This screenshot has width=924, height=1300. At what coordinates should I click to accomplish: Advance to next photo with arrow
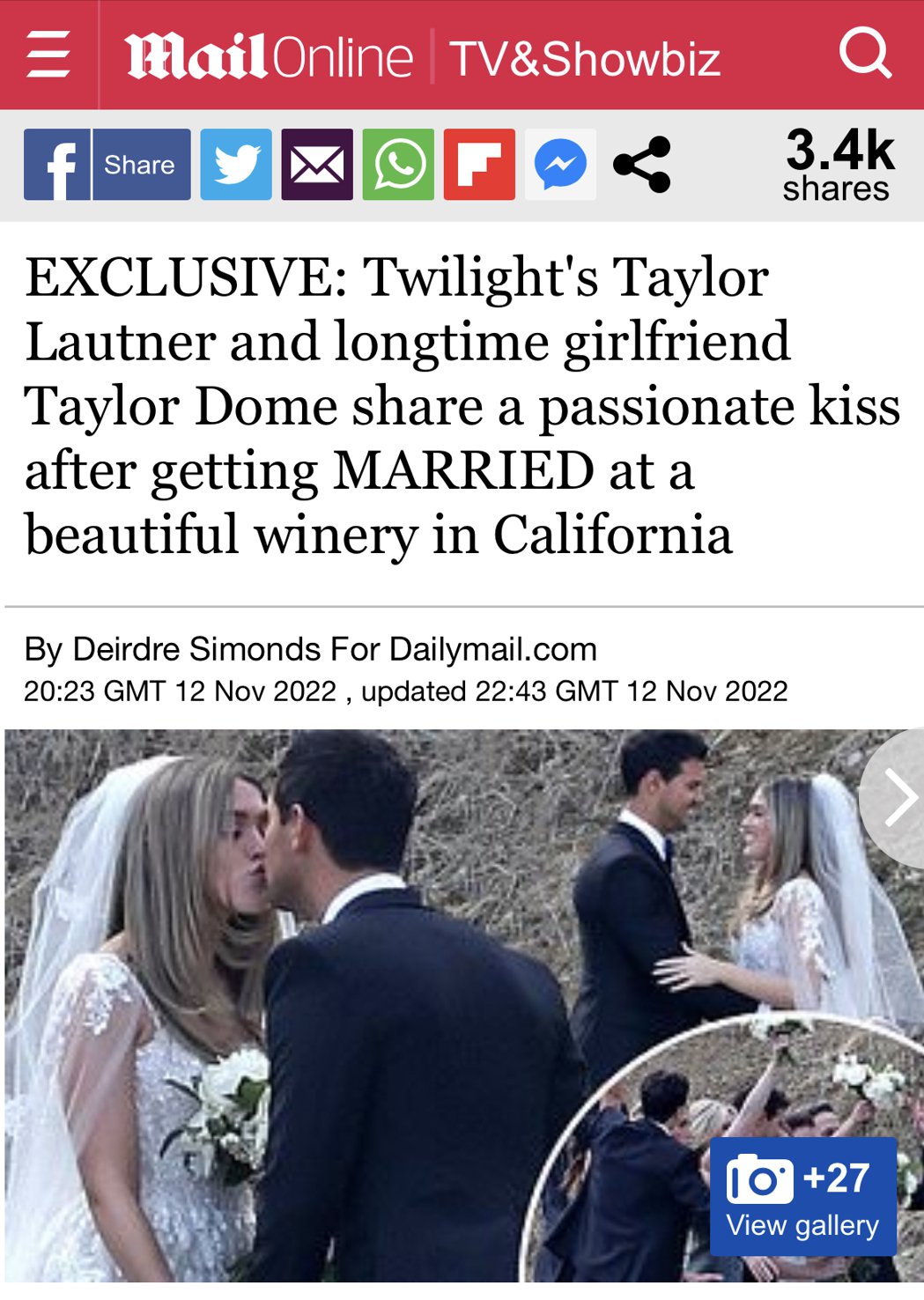click(894, 798)
